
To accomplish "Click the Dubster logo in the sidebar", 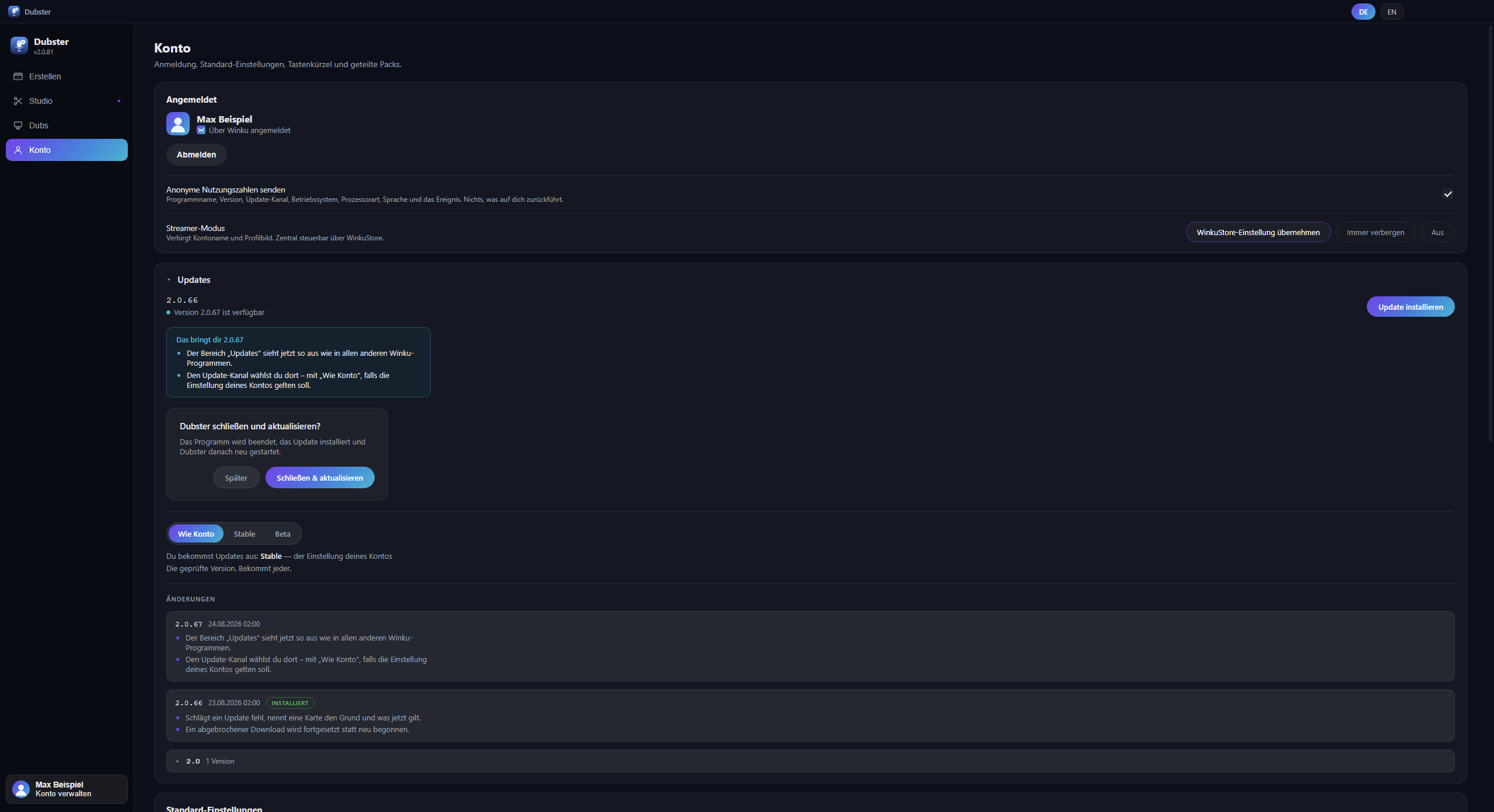I will pos(19,45).
